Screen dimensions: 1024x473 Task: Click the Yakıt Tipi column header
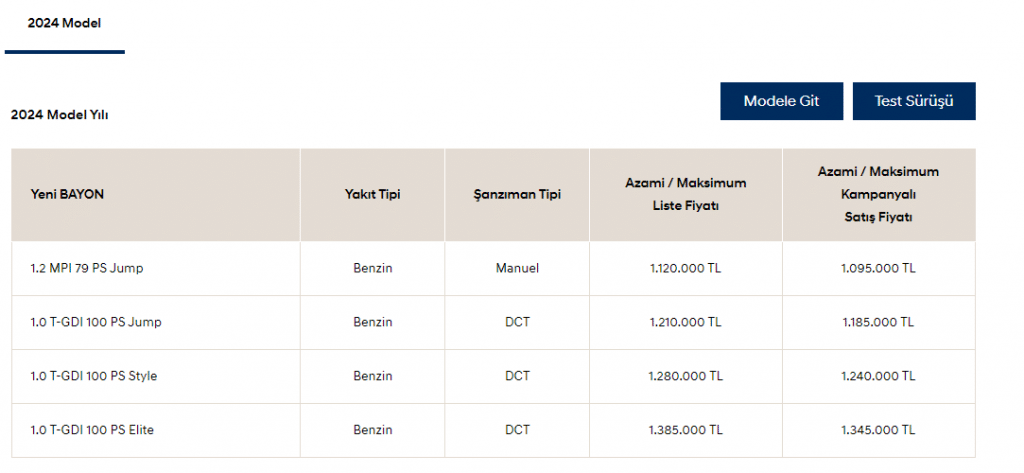click(372, 195)
